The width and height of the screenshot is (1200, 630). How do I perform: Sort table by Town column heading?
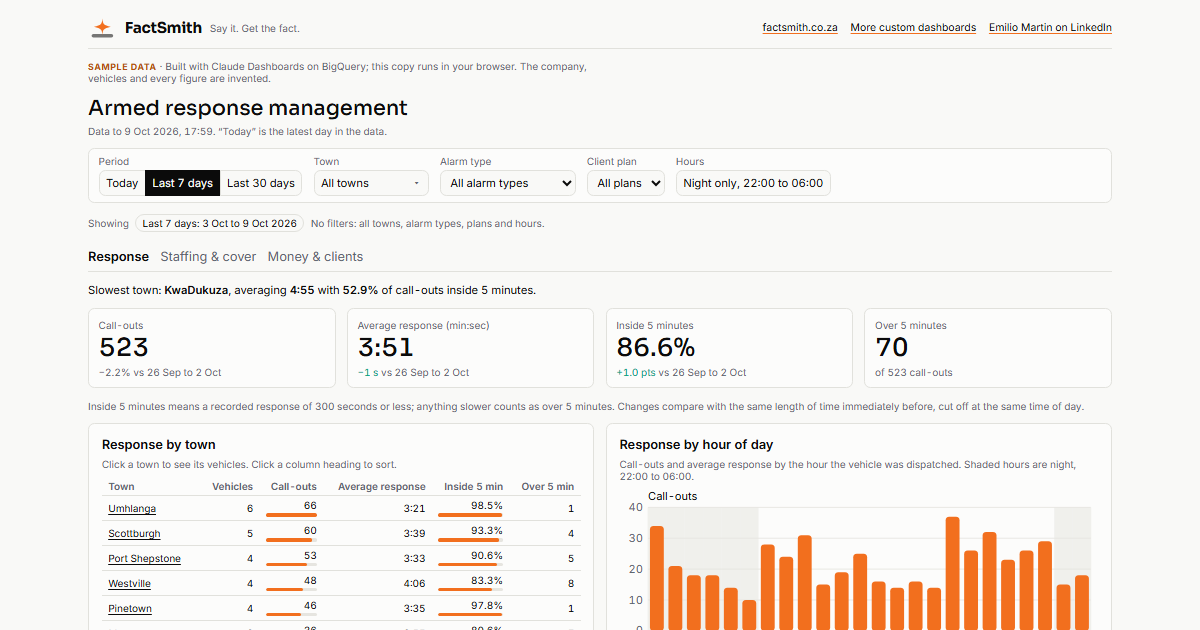121,487
